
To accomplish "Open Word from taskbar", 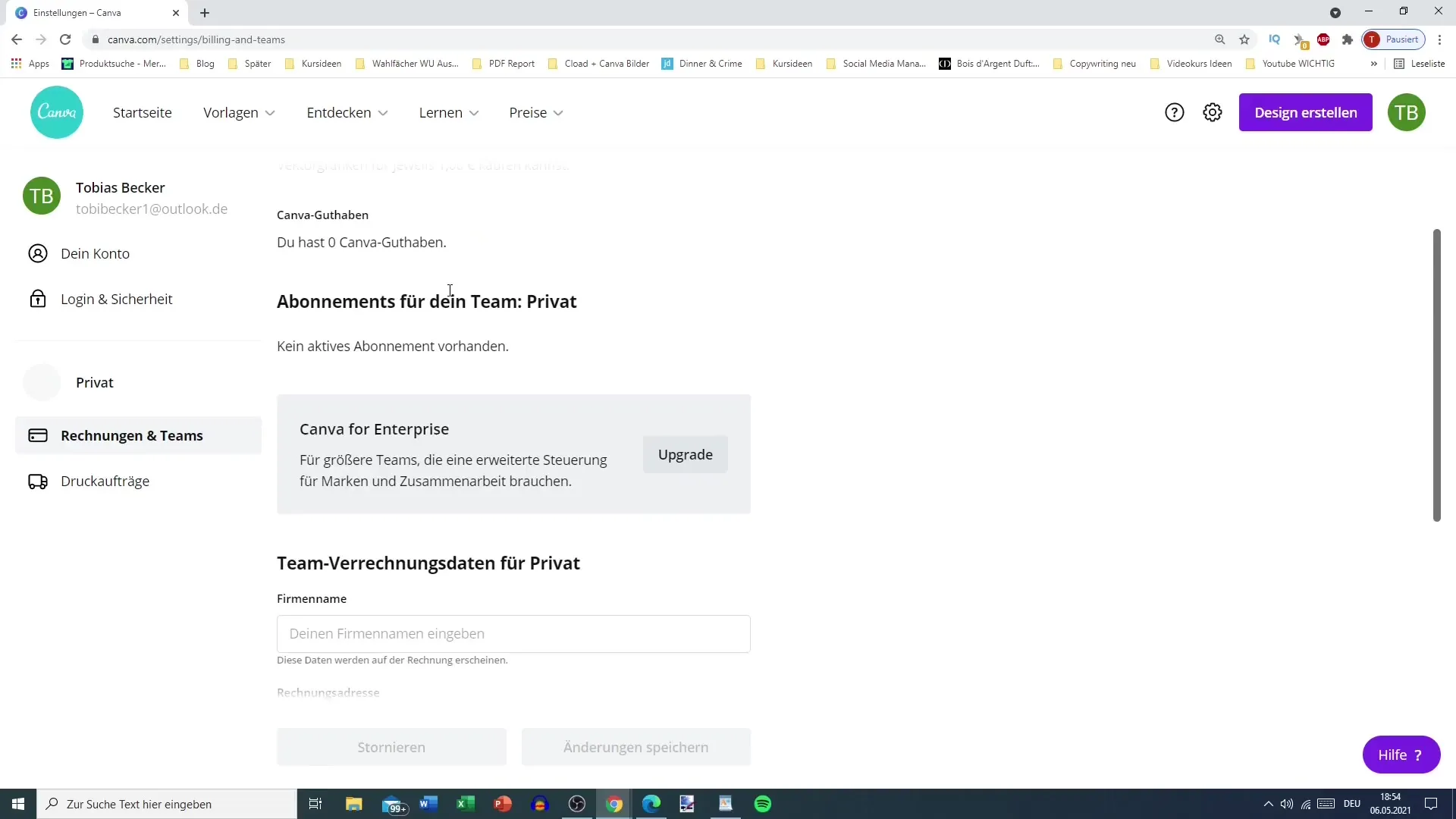I will 428,804.
